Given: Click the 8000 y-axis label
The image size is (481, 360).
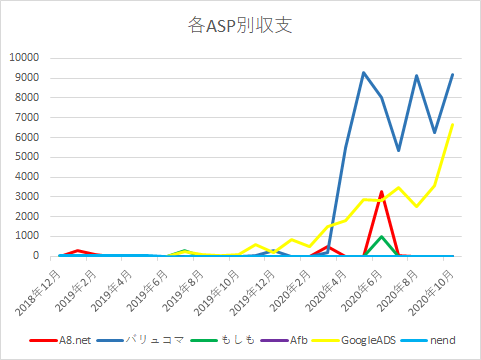Looking at the screenshot, I should (x=27, y=97).
